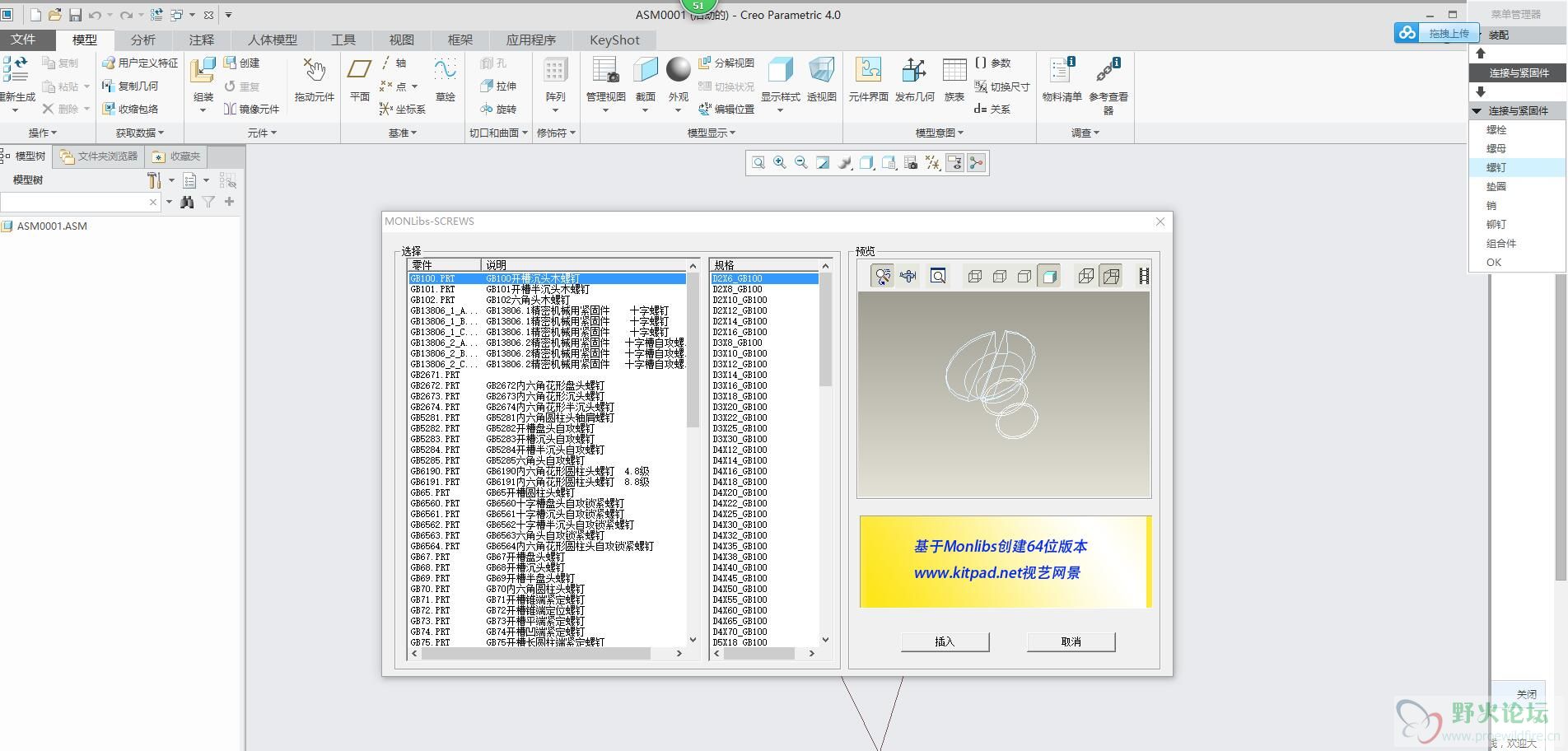Click the 发布几何 publish geometry icon
This screenshot has height=751, width=1568.
[x=914, y=70]
